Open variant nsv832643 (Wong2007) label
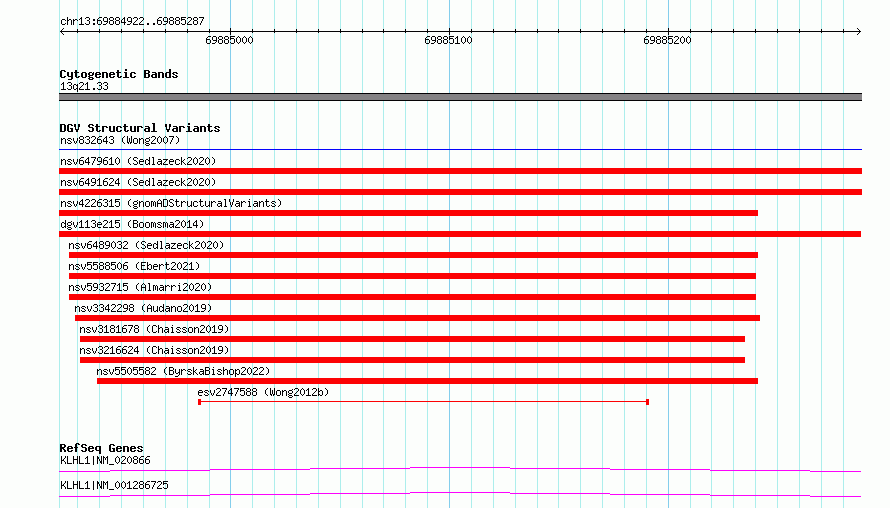This screenshot has height=508, width=890. point(120,140)
